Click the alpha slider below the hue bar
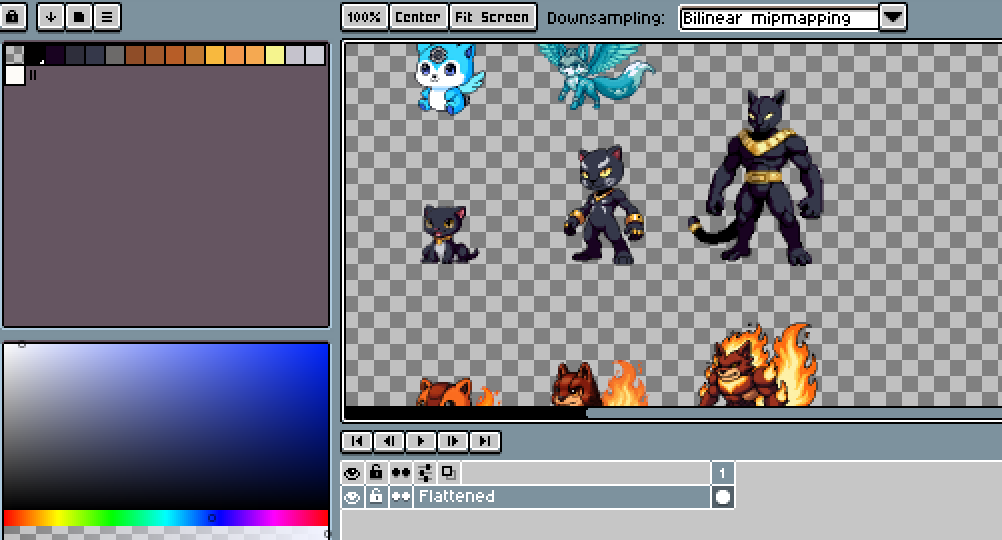Viewport: 1002px width, 540px height. tap(166, 533)
